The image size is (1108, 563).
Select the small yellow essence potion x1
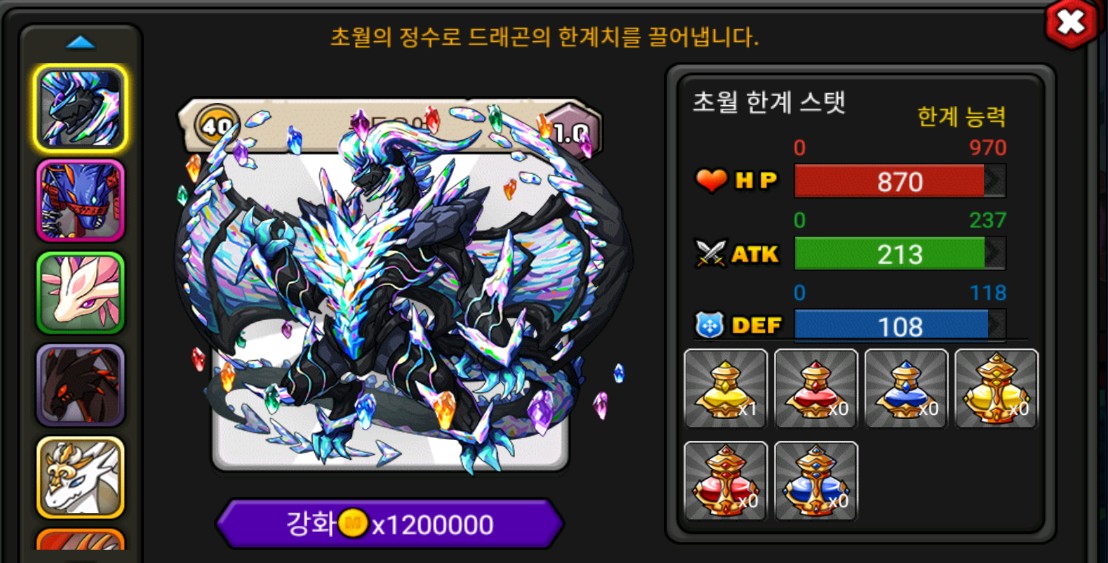pyautogui.click(x=726, y=389)
